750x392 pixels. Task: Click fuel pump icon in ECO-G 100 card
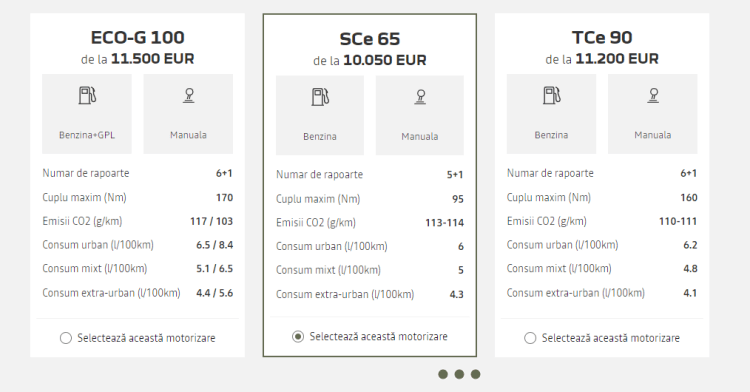point(87,95)
